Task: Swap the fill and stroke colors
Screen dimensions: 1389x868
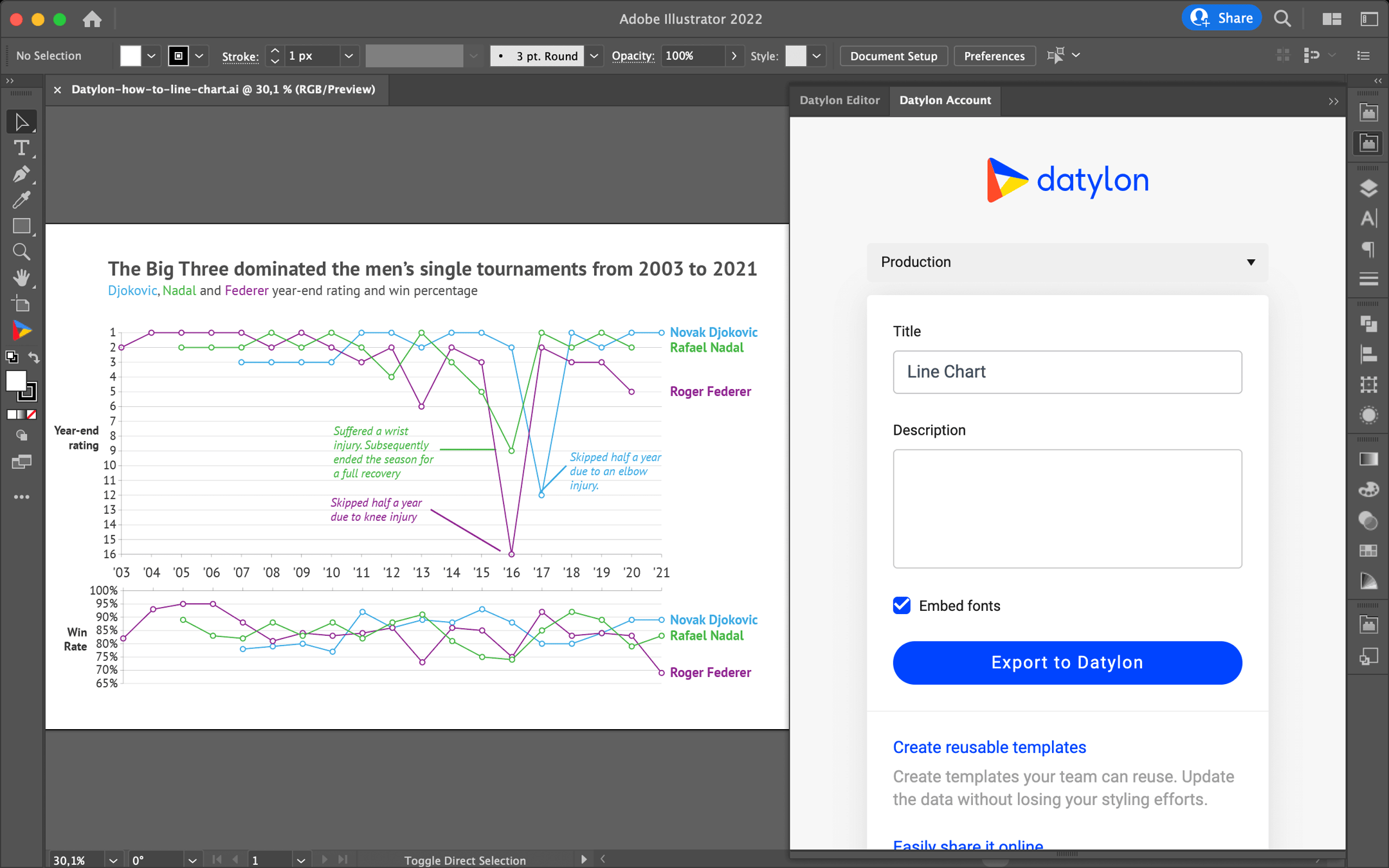Action: pos(33,357)
